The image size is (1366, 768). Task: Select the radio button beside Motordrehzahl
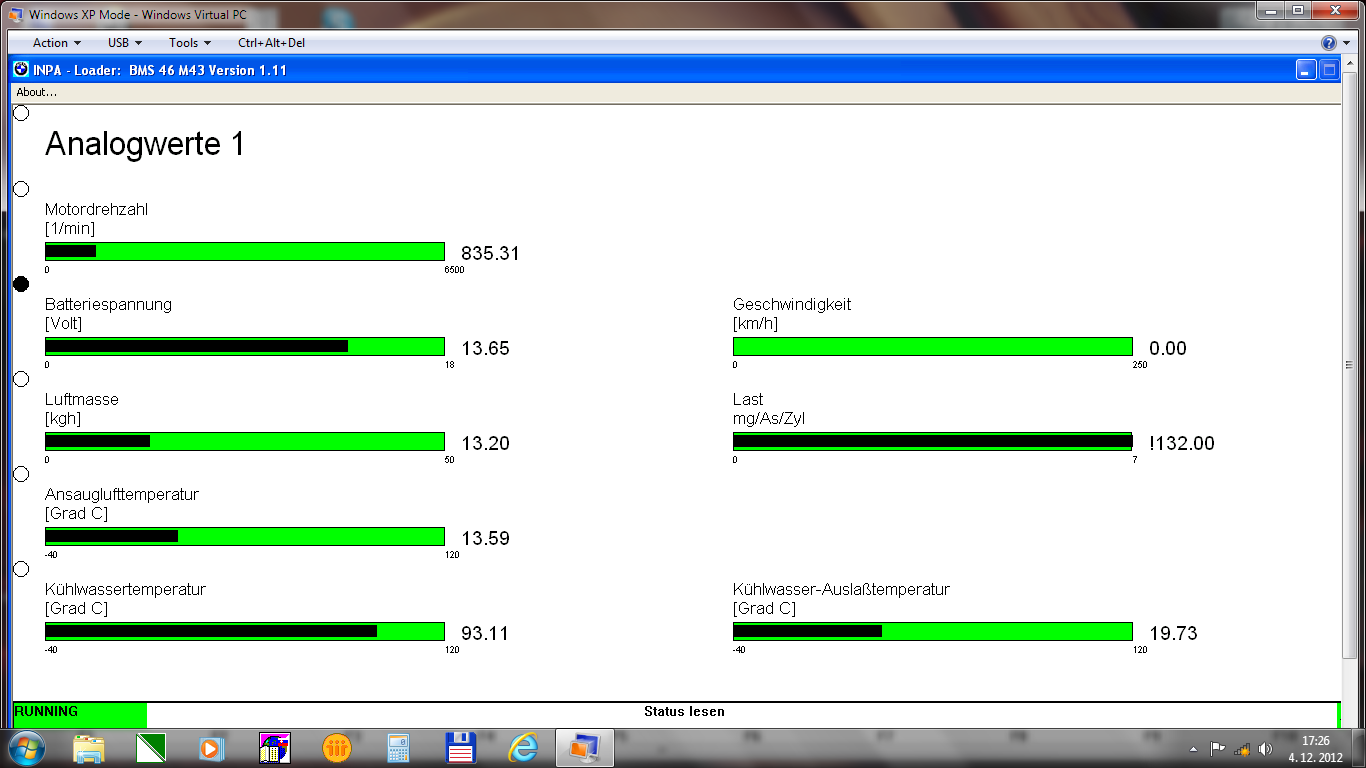tap(21, 189)
